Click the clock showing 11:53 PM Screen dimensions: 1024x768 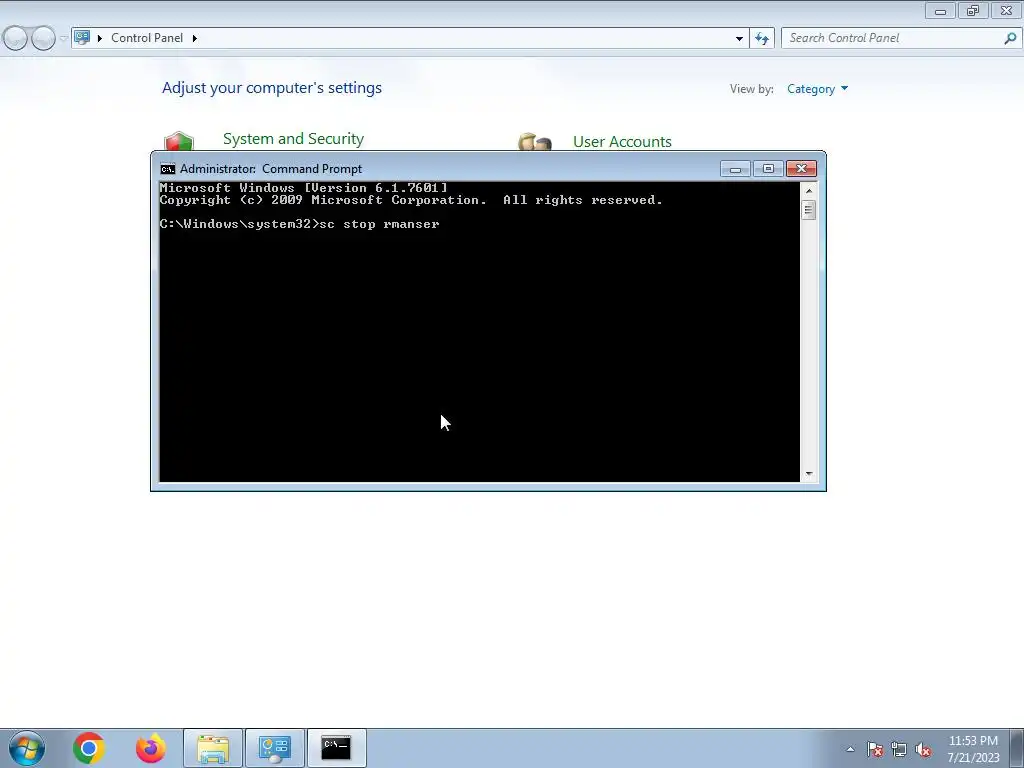973,741
